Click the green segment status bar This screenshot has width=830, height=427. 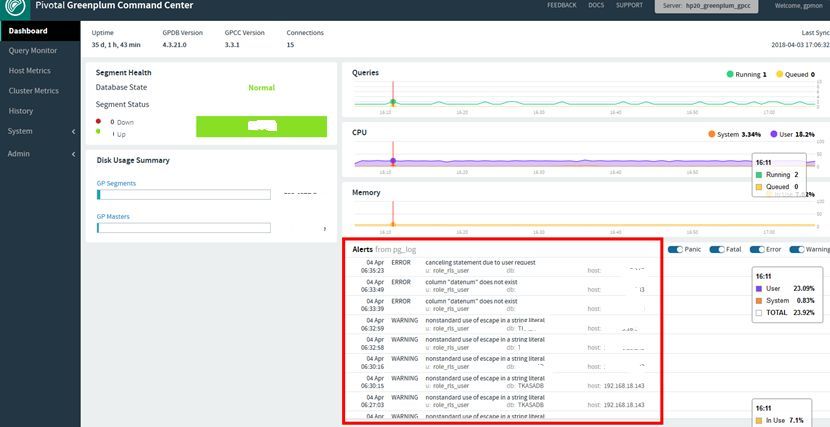point(261,126)
